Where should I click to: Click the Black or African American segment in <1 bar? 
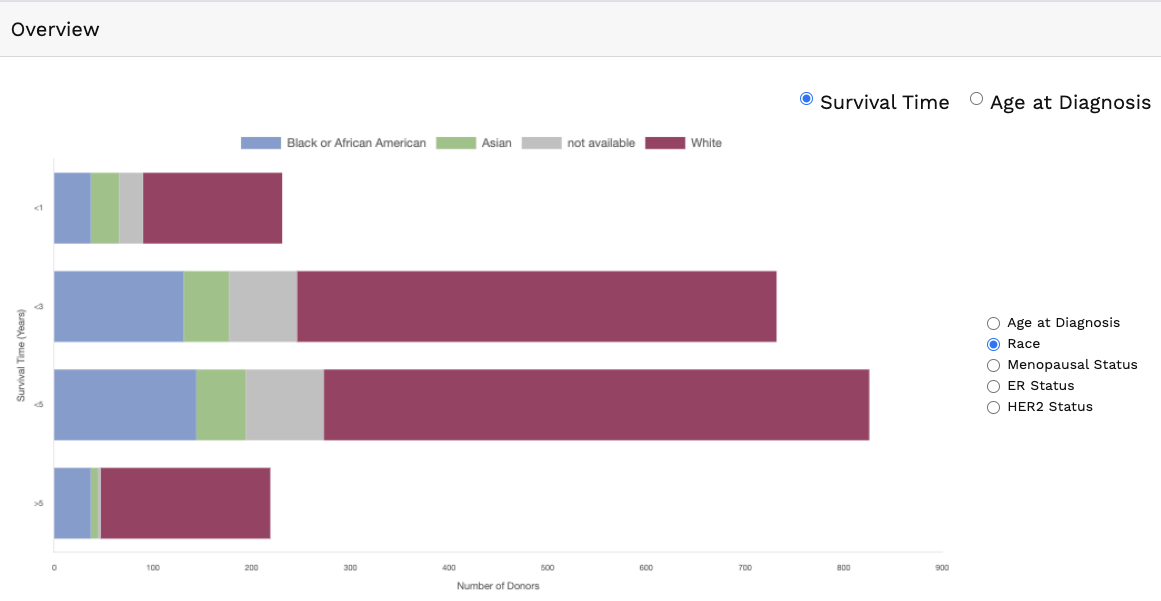point(72,208)
